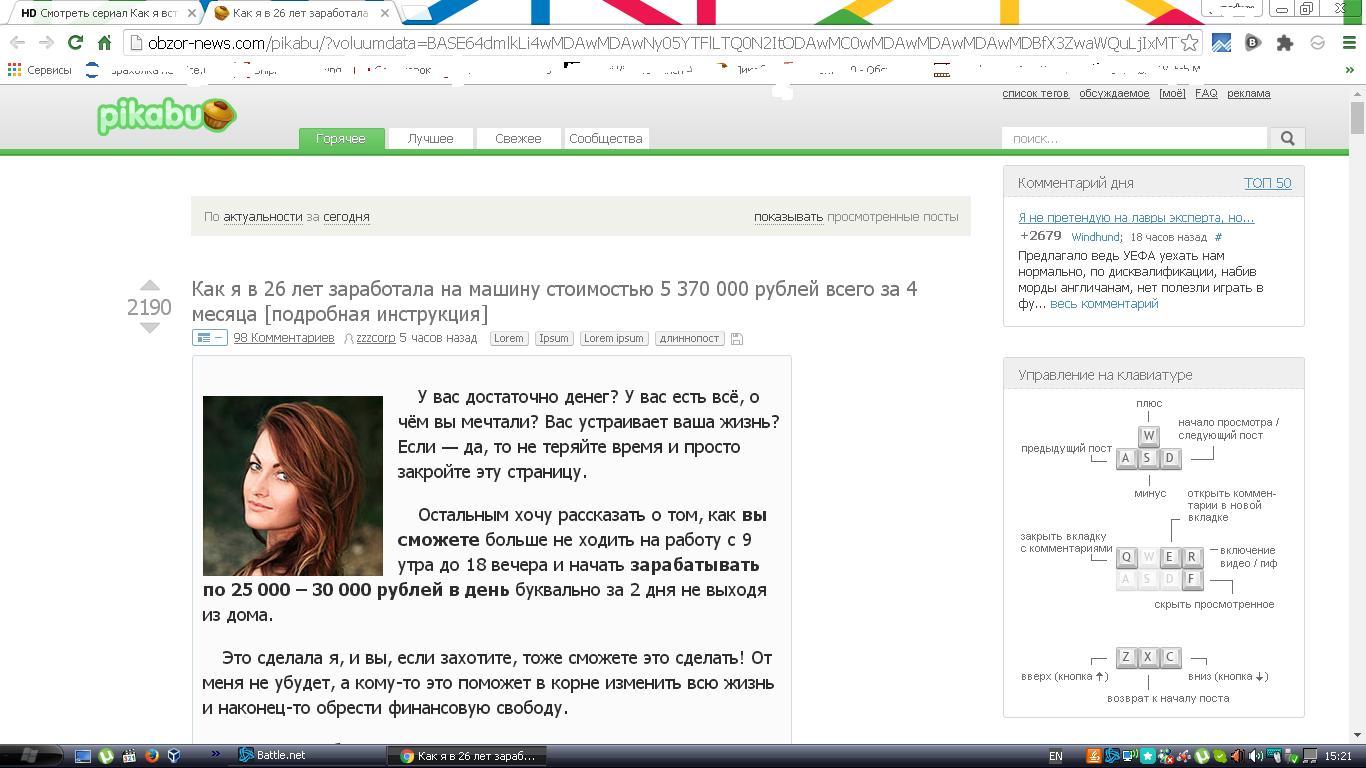
Task: Click the Pikabu logo
Action: point(166,116)
